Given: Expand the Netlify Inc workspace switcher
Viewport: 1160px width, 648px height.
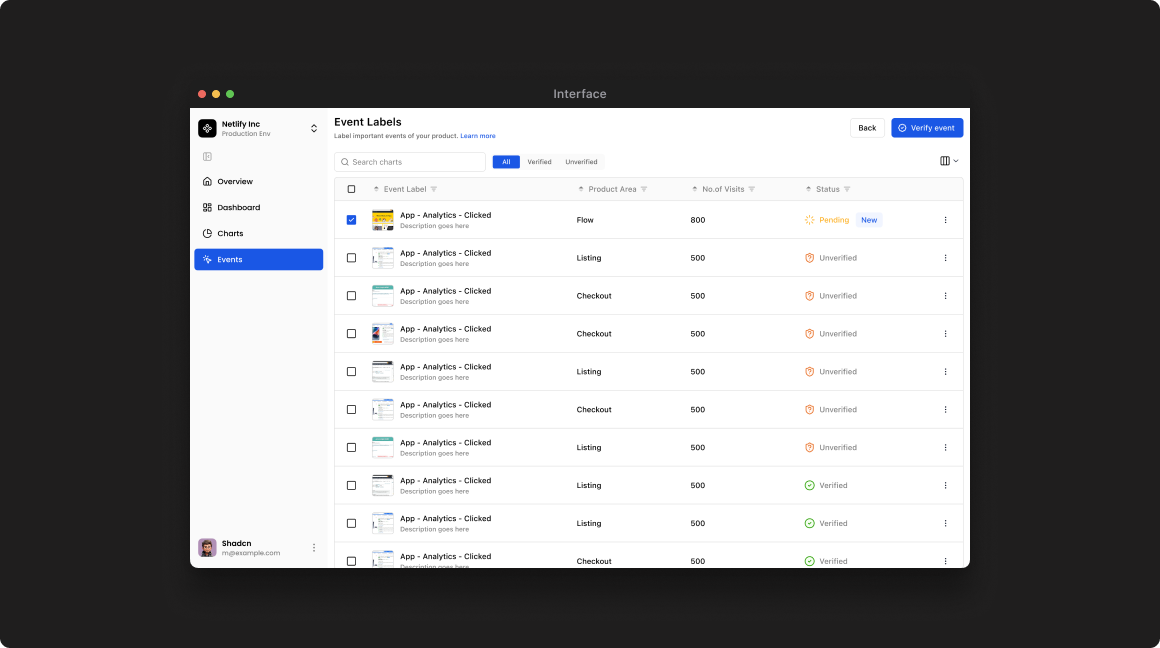Looking at the screenshot, I should coord(314,128).
